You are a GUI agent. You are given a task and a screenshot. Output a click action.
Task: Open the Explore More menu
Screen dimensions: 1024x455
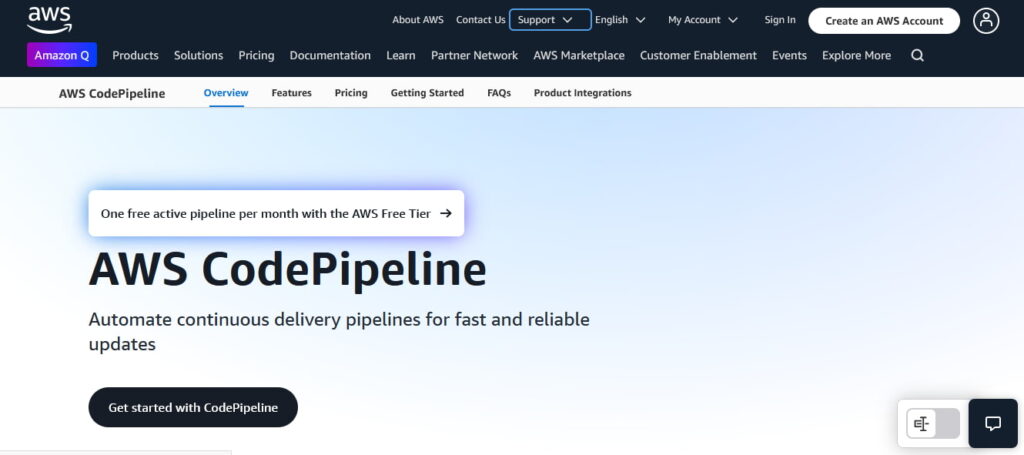coord(856,55)
